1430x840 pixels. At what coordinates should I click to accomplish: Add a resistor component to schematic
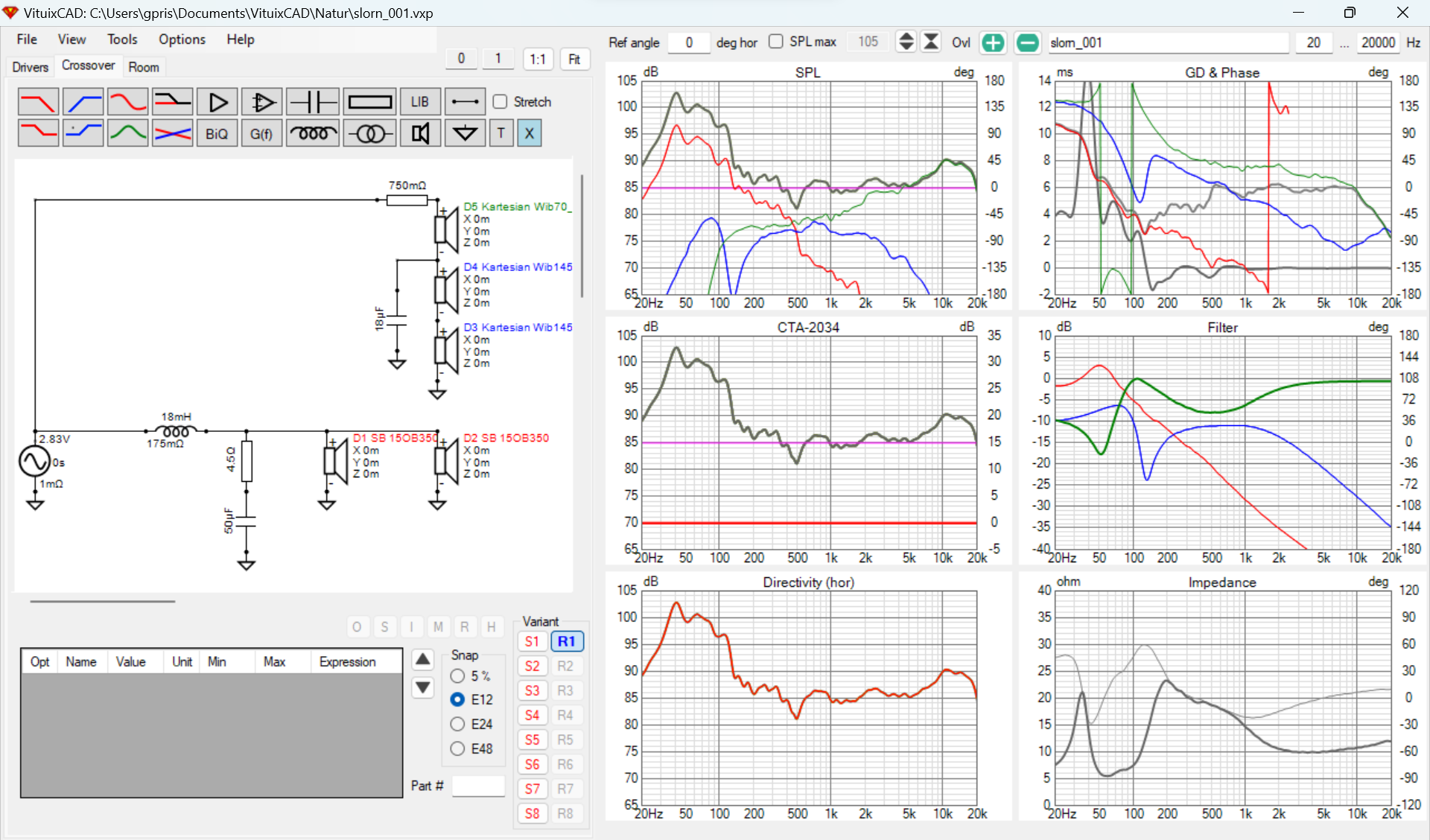coord(370,102)
